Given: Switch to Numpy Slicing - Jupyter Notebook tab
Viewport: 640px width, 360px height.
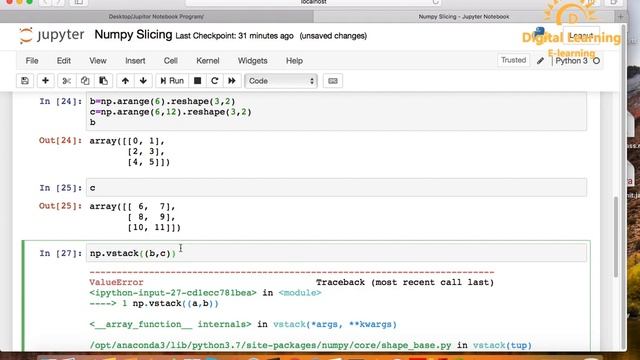Looking at the screenshot, I should pos(464,17).
